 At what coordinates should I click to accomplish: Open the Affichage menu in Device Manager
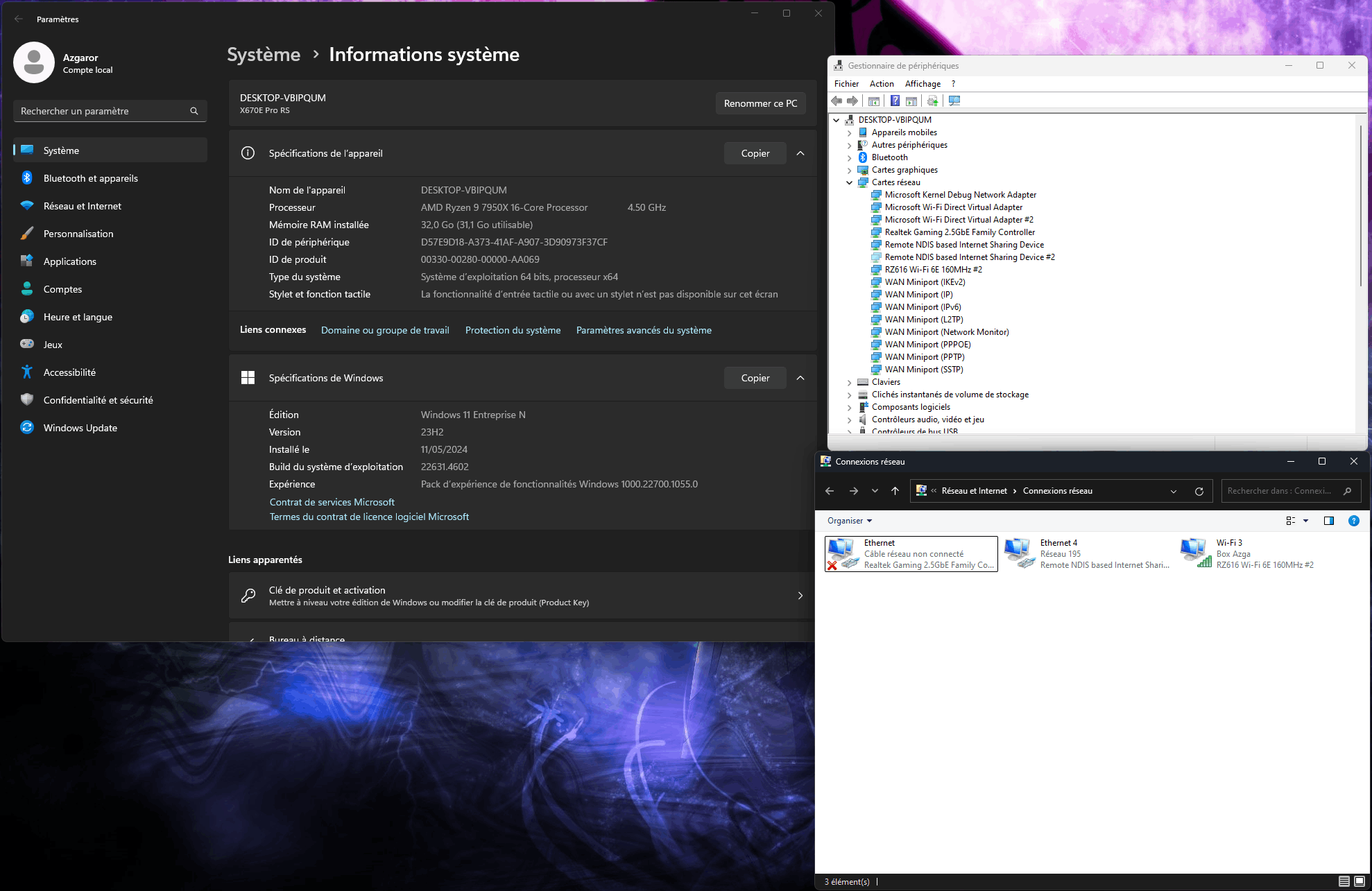point(923,84)
